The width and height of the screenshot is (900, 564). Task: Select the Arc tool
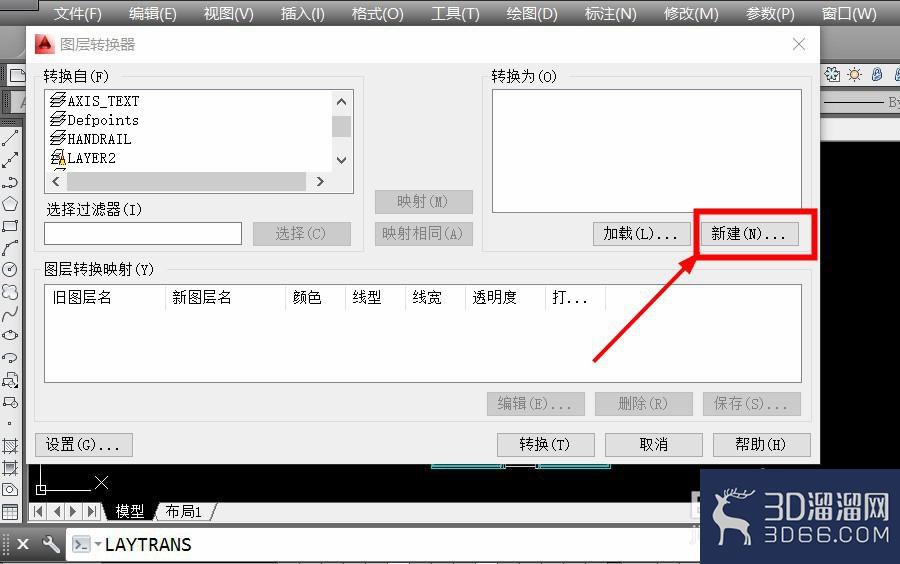click(10, 247)
